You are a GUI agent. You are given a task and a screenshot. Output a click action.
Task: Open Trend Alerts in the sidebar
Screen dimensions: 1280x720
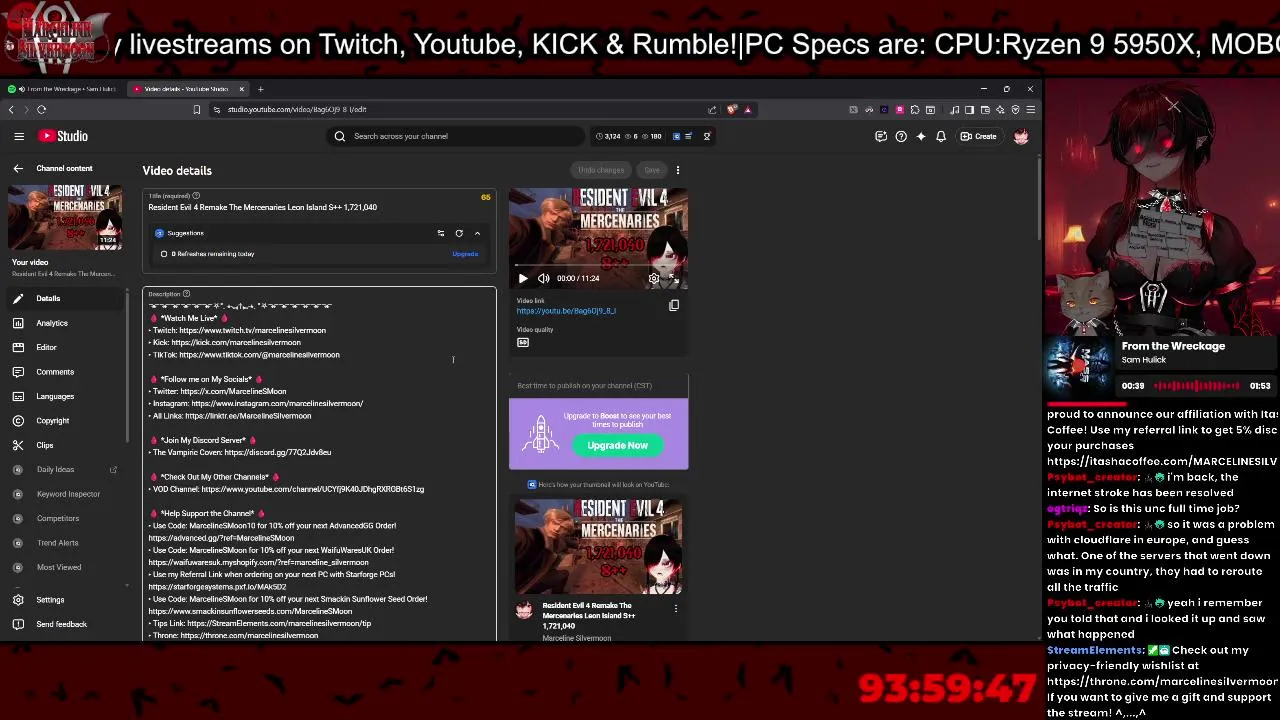pos(65,543)
